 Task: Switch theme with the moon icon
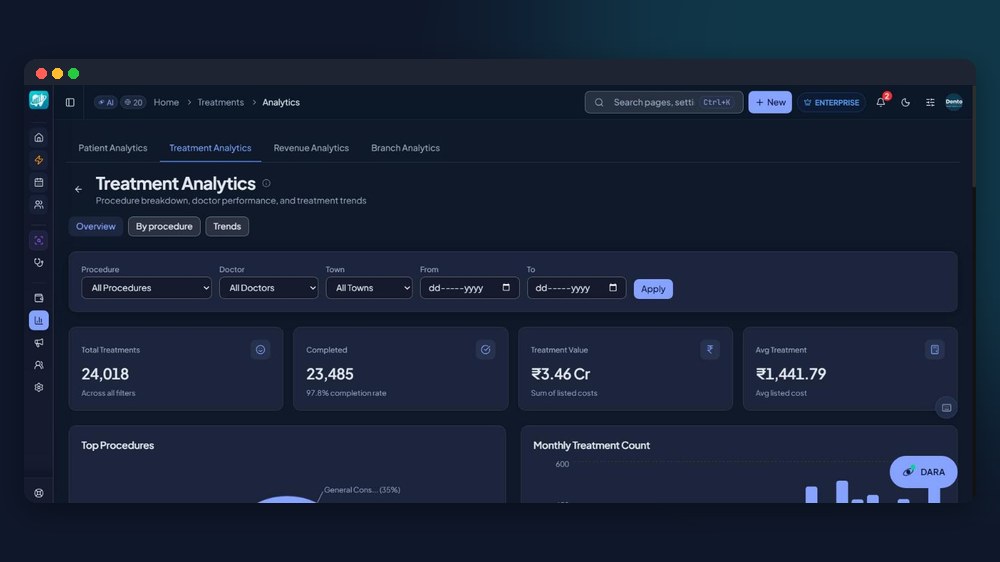coord(906,102)
